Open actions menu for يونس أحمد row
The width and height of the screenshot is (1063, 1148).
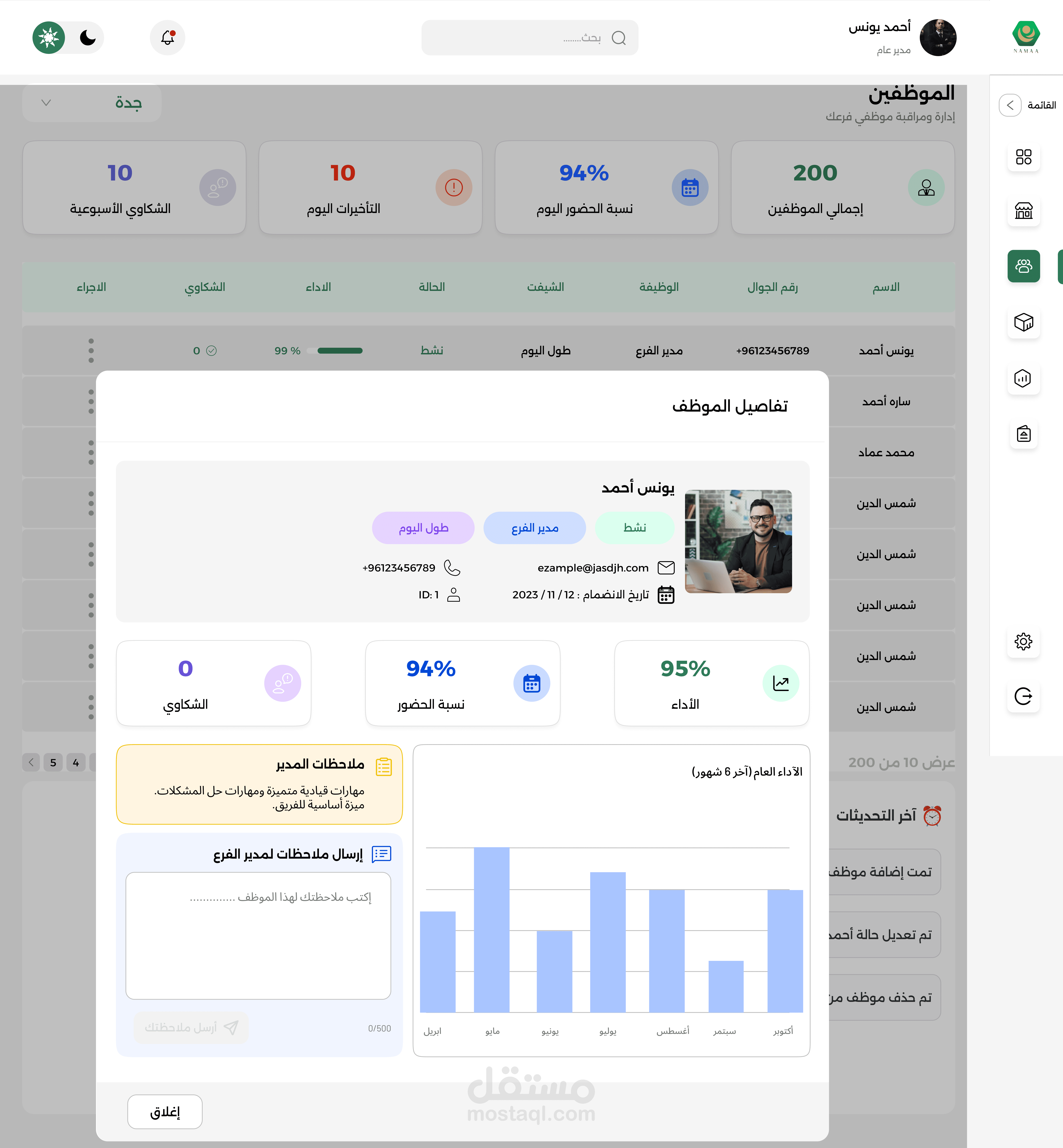[91, 350]
